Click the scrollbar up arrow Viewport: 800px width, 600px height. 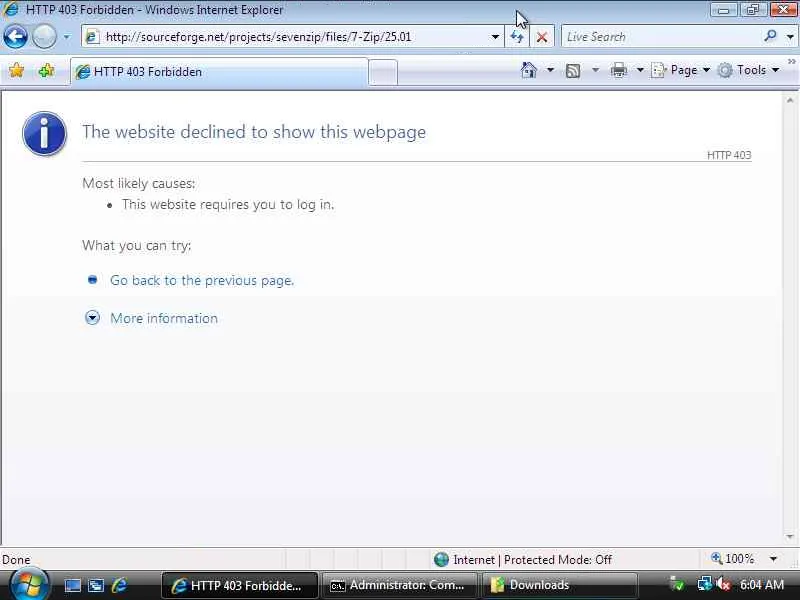pyautogui.click(x=790, y=101)
